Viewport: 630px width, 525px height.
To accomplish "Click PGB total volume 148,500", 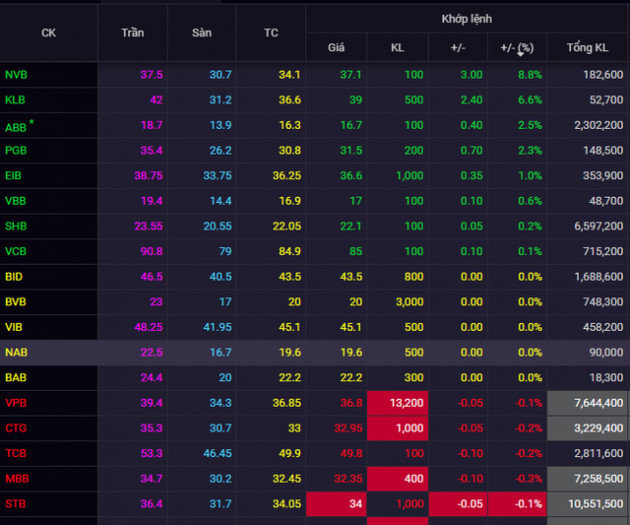I will (603, 150).
